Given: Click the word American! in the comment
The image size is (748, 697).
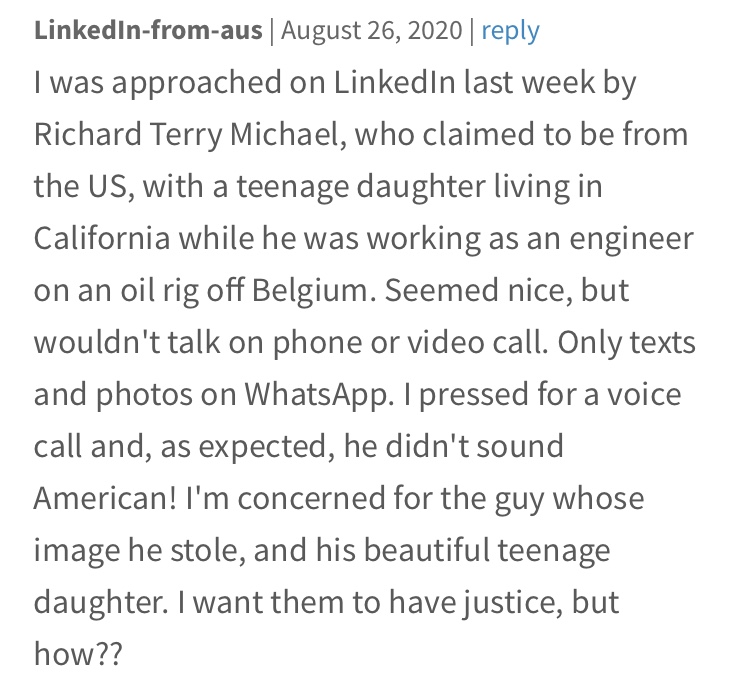Looking at the screenshot, I should point(105,498).
